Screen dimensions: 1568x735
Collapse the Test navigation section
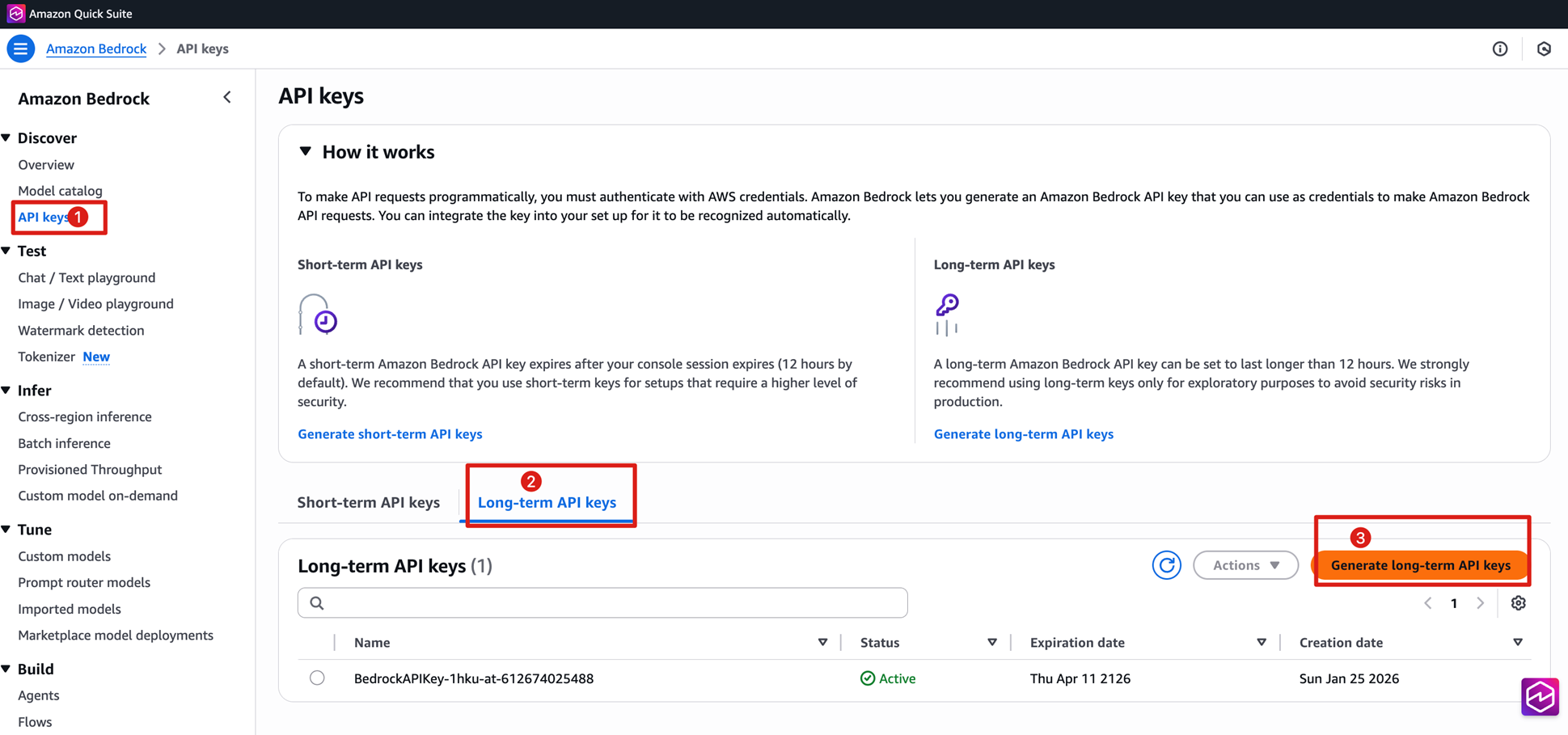click(x=6, y=251)
